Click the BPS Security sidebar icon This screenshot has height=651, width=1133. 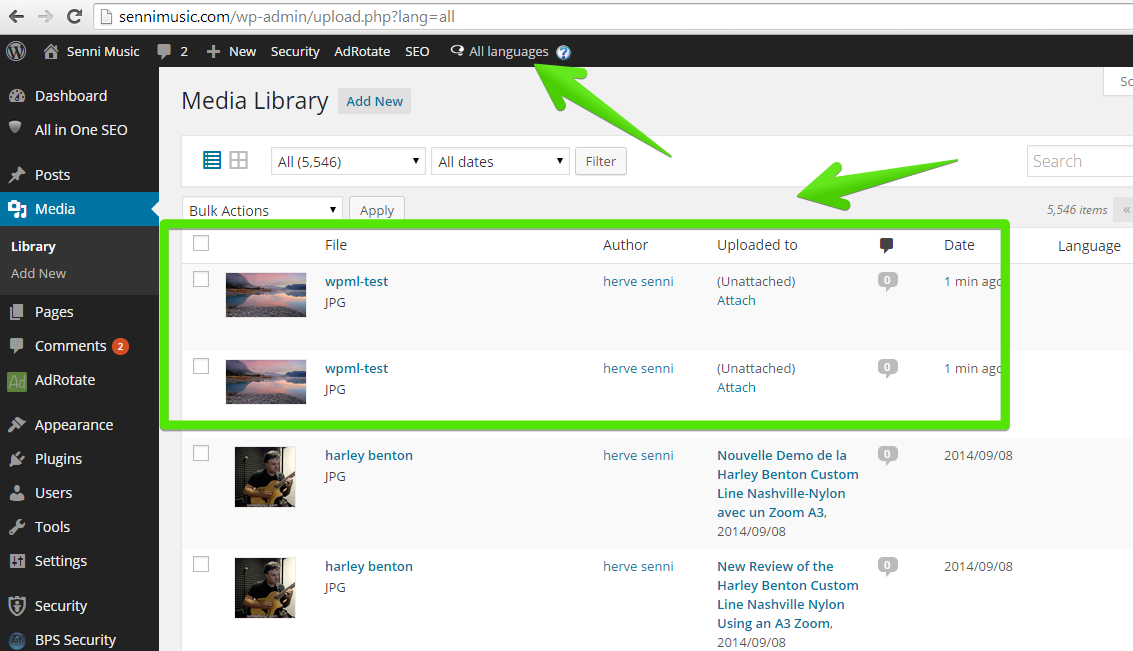(x=17, y=639)
